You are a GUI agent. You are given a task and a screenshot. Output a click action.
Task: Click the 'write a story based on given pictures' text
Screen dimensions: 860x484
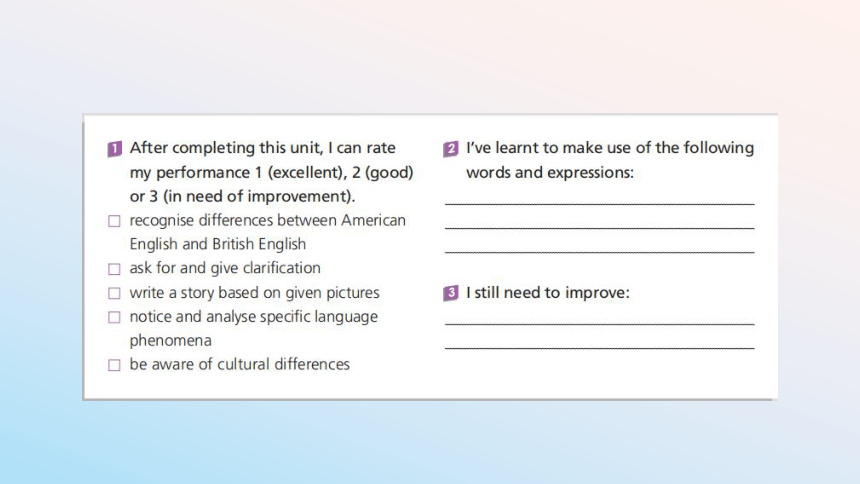tap(254, 292)
